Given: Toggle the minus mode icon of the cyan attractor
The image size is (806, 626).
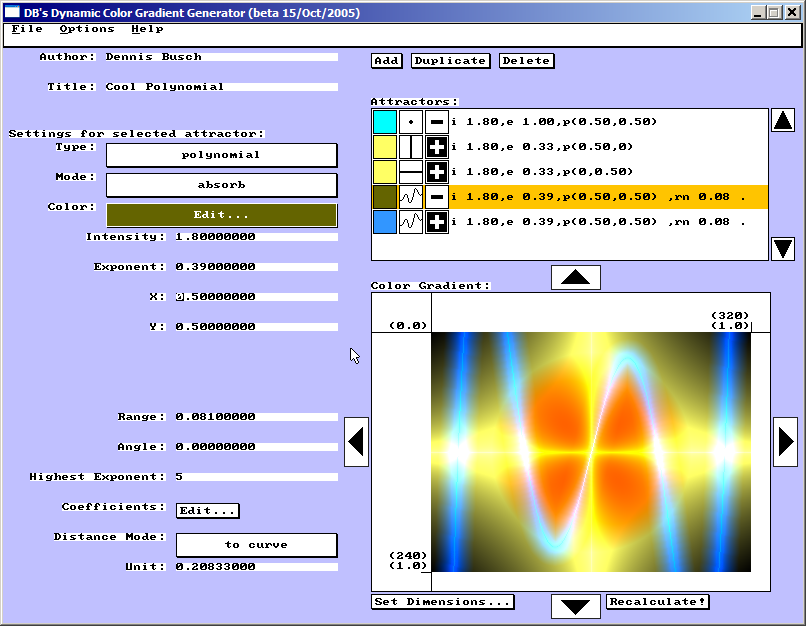Looking at the screenshot, I should [436, 122].
